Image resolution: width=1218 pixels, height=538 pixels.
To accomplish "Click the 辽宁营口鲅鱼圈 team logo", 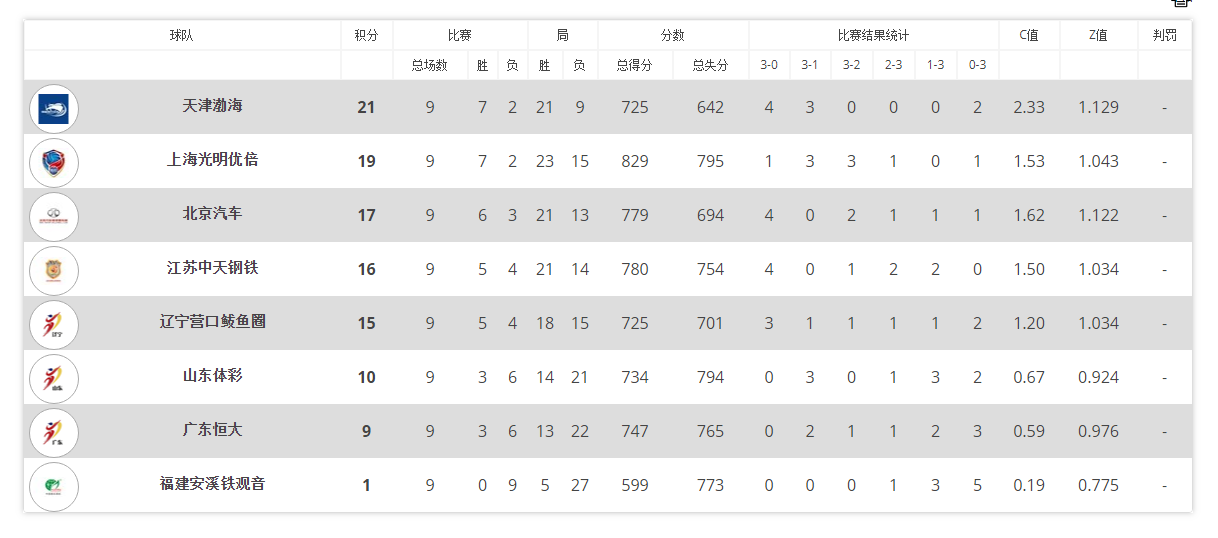I will pyautogui.click(x=54, y=324).
